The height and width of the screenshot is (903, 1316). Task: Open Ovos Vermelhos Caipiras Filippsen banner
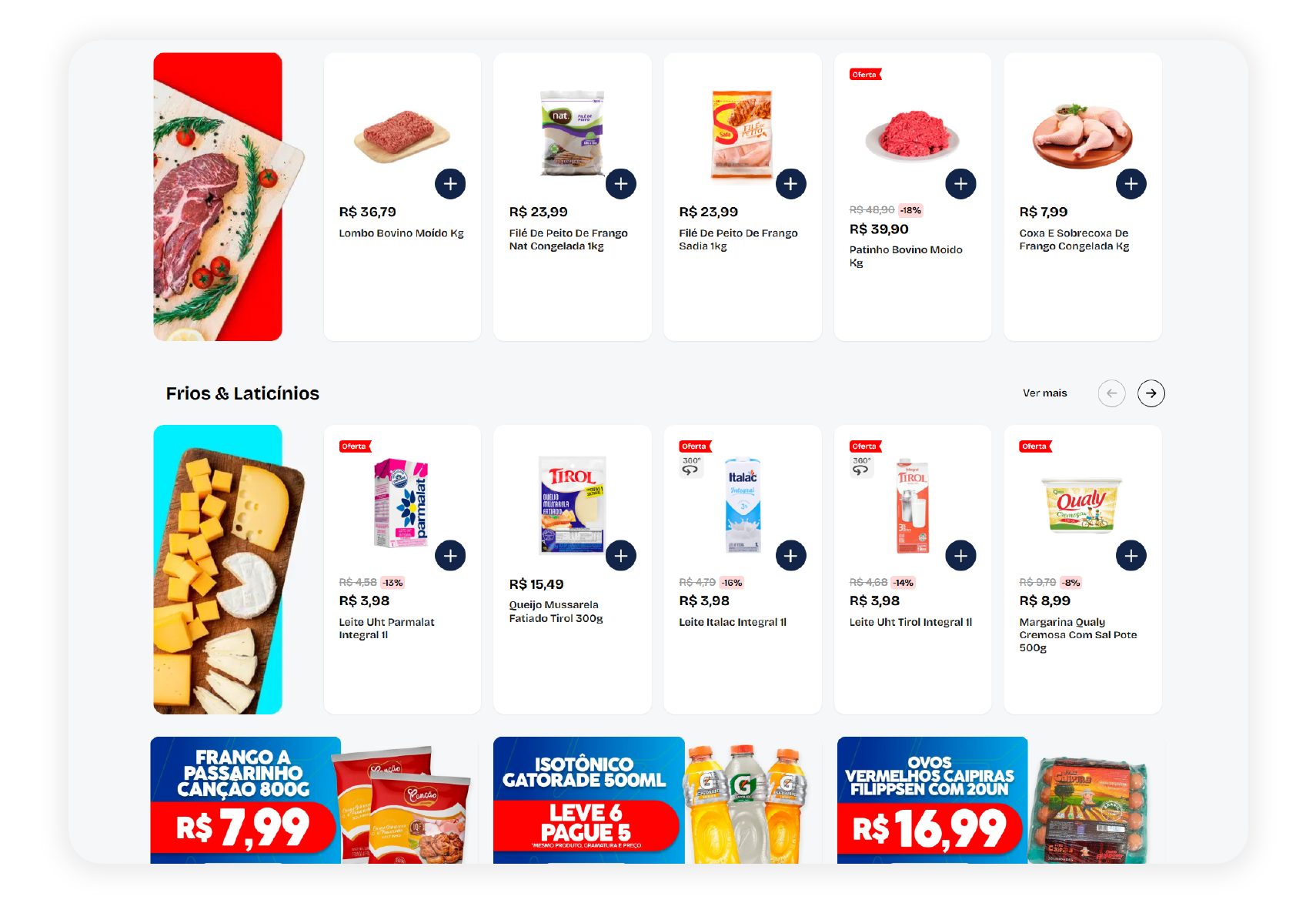(1000, 800)
